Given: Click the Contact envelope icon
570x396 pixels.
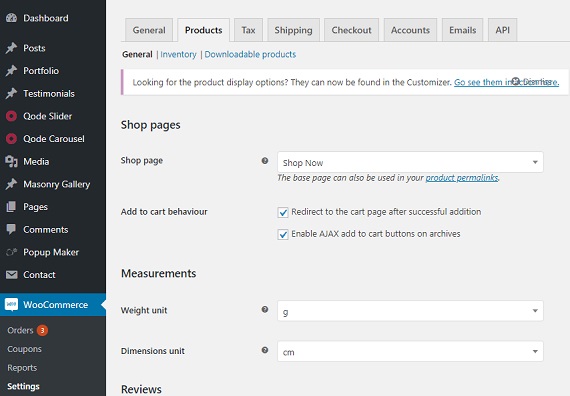Looking at the screenshot, I should click(x=11, y=275).
